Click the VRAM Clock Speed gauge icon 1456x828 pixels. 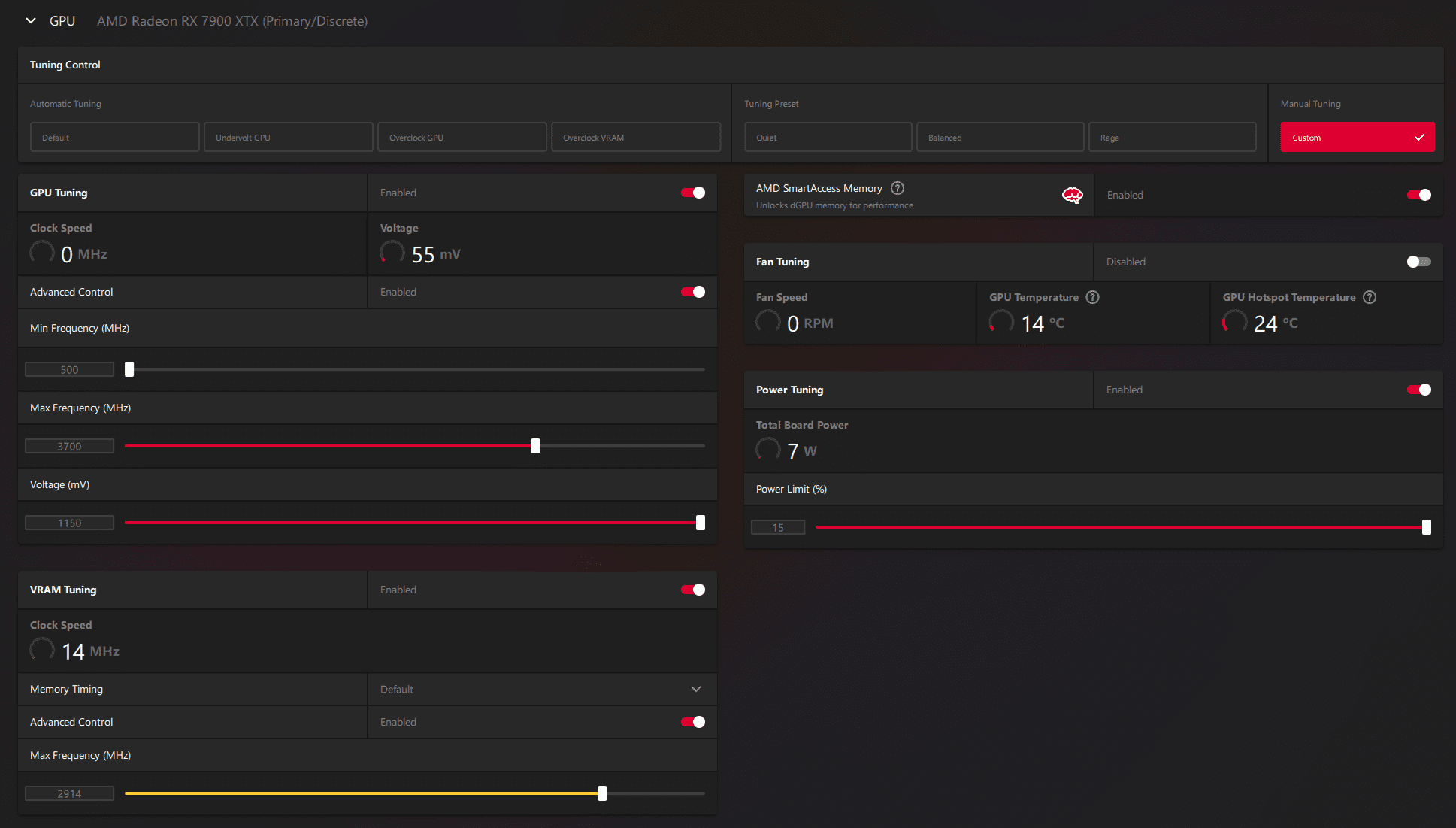coord(42,650)
